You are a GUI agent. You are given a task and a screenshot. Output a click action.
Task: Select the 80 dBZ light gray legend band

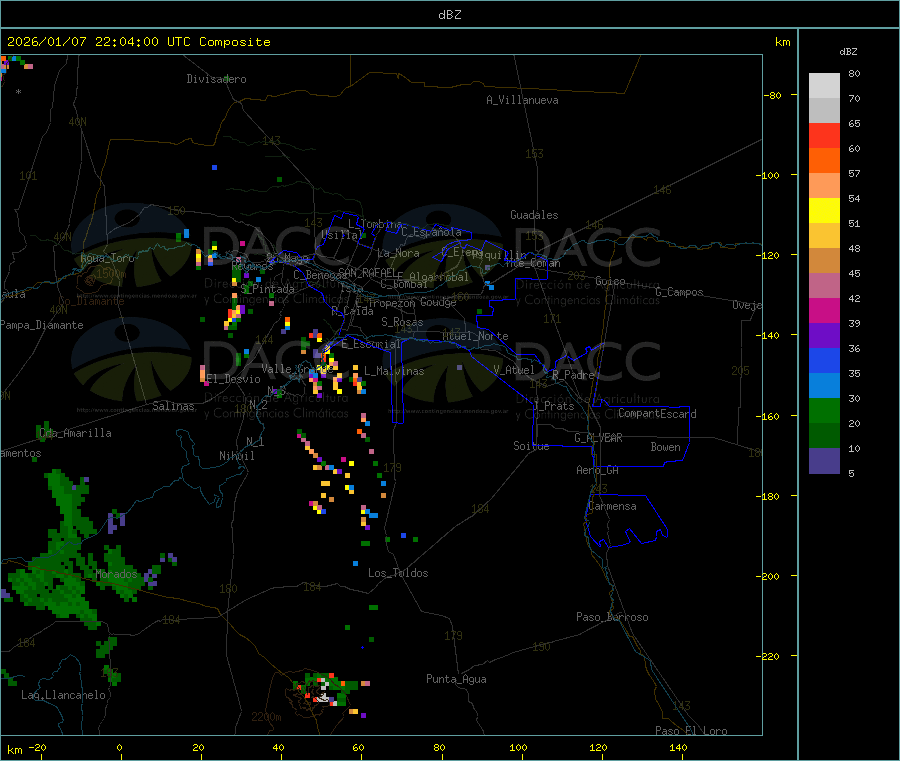824,86
